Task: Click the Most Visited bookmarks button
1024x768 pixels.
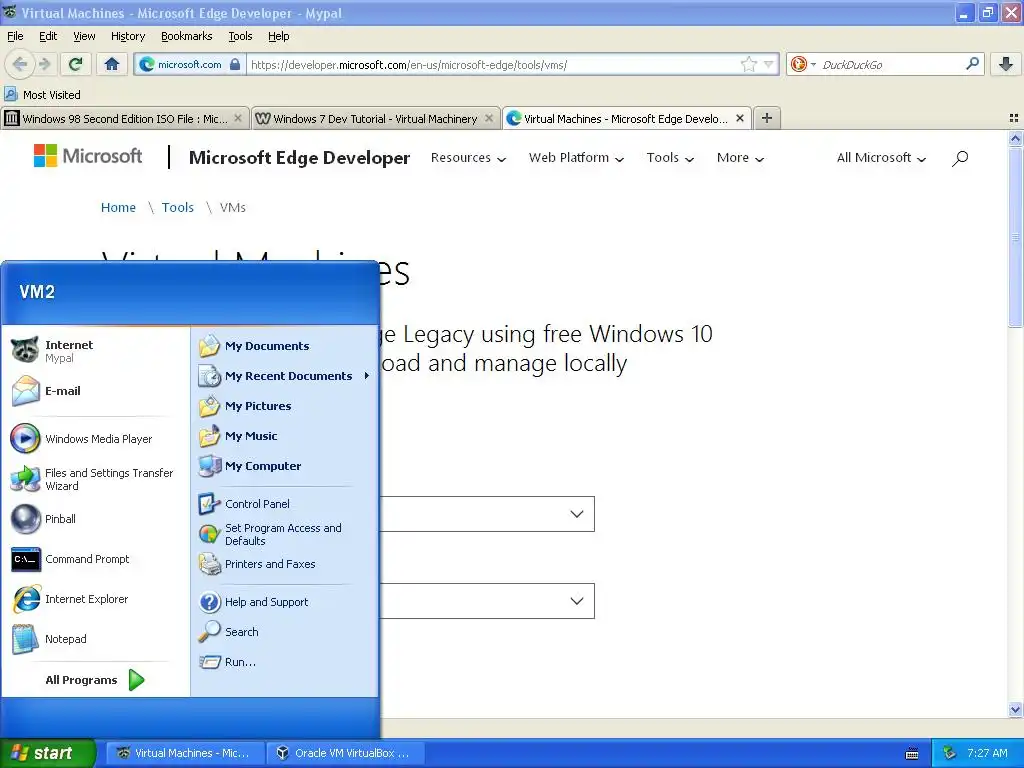Action: point(43,95)
